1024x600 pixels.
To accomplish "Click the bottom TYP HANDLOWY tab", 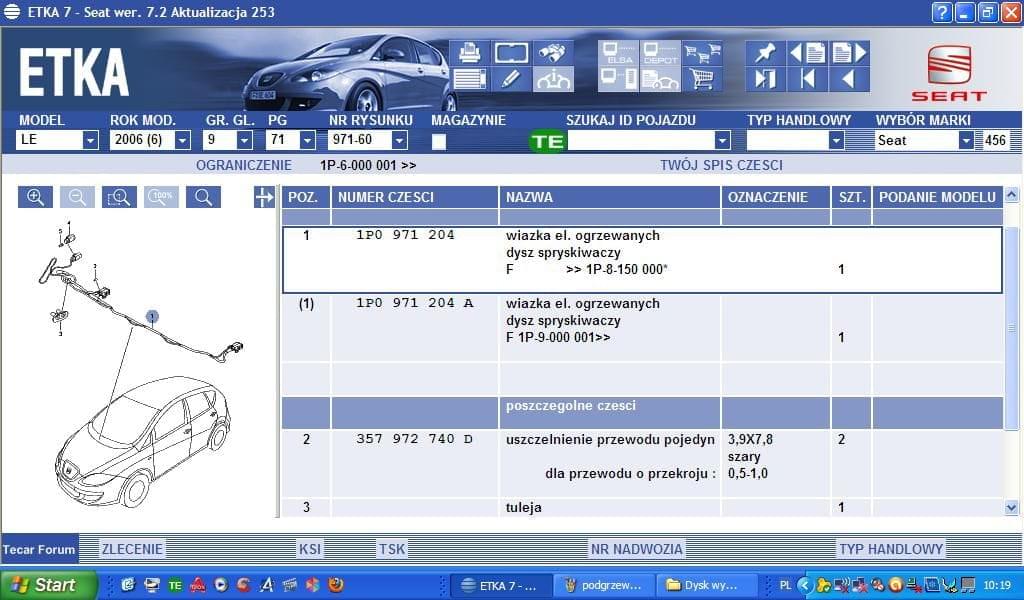I will click(891, 549).
